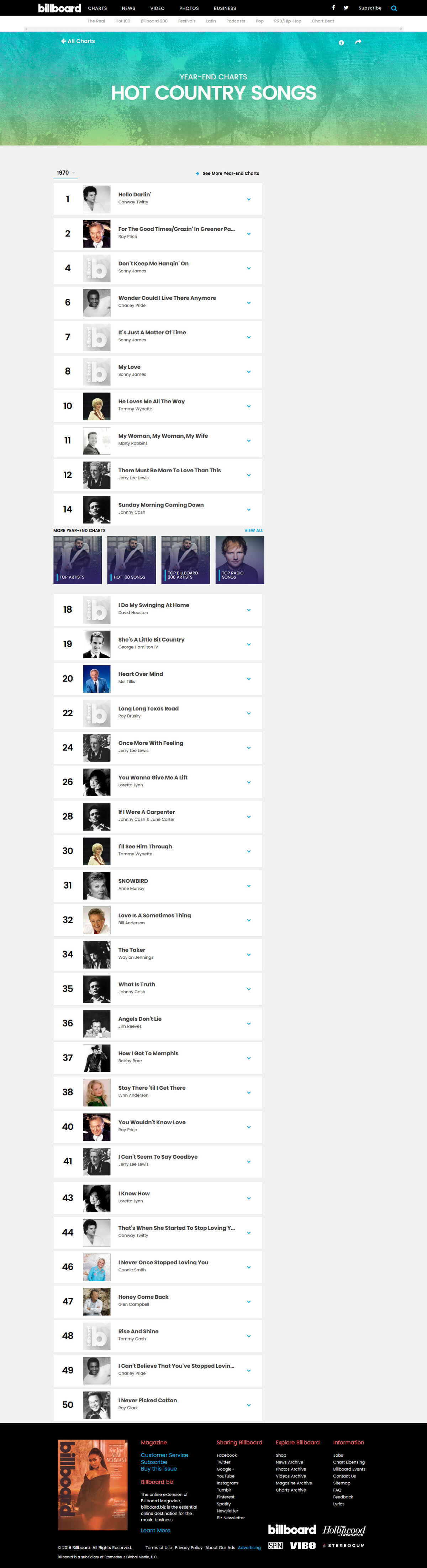Open the CHARTS menu item
Screen dimensions: 427x1568
(97, 9)
